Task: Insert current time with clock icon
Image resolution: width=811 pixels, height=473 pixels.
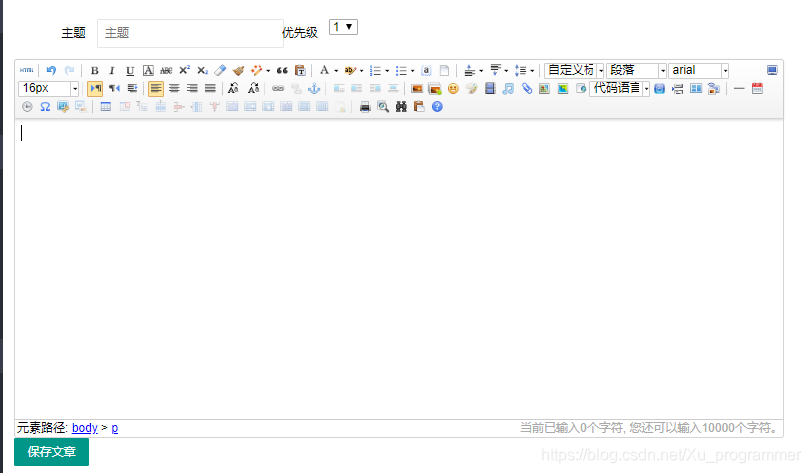Action: click(x=27, y=106)
